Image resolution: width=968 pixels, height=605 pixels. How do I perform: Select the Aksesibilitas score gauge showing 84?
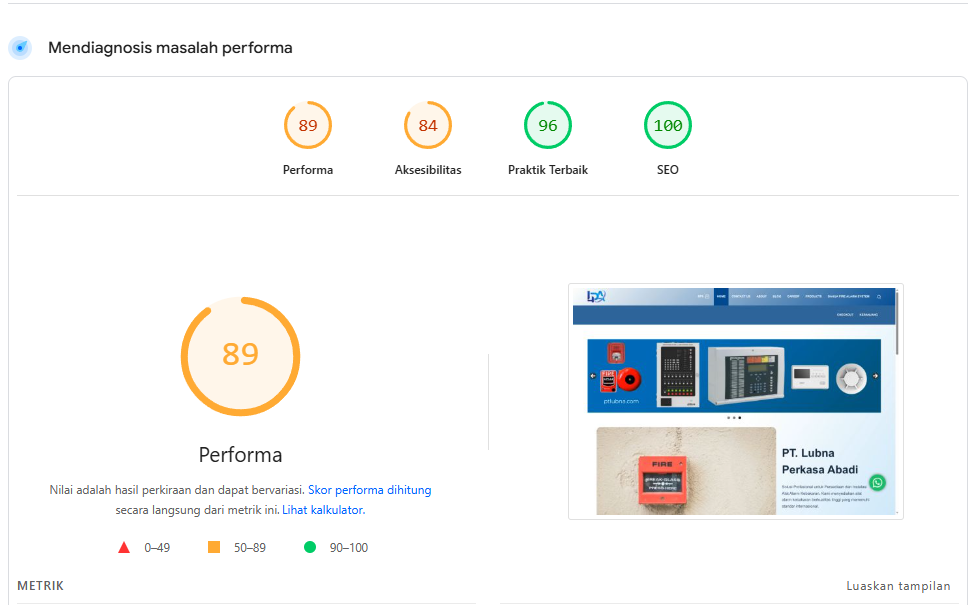pos(428,125)
